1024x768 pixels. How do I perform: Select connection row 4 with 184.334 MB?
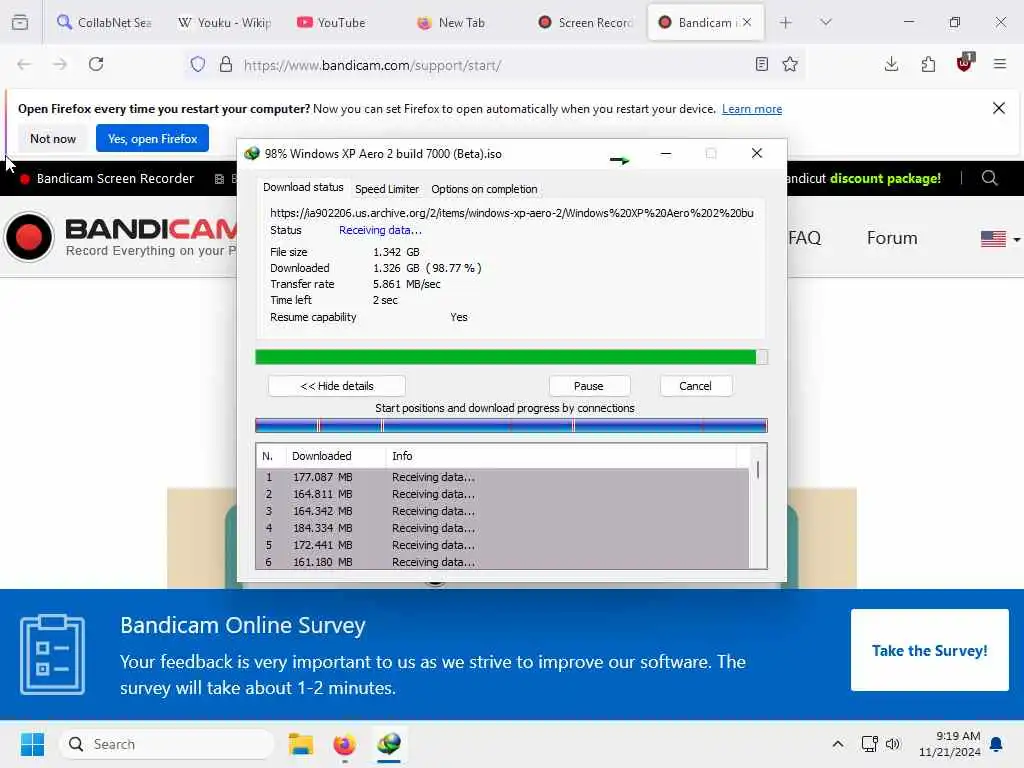502,528
